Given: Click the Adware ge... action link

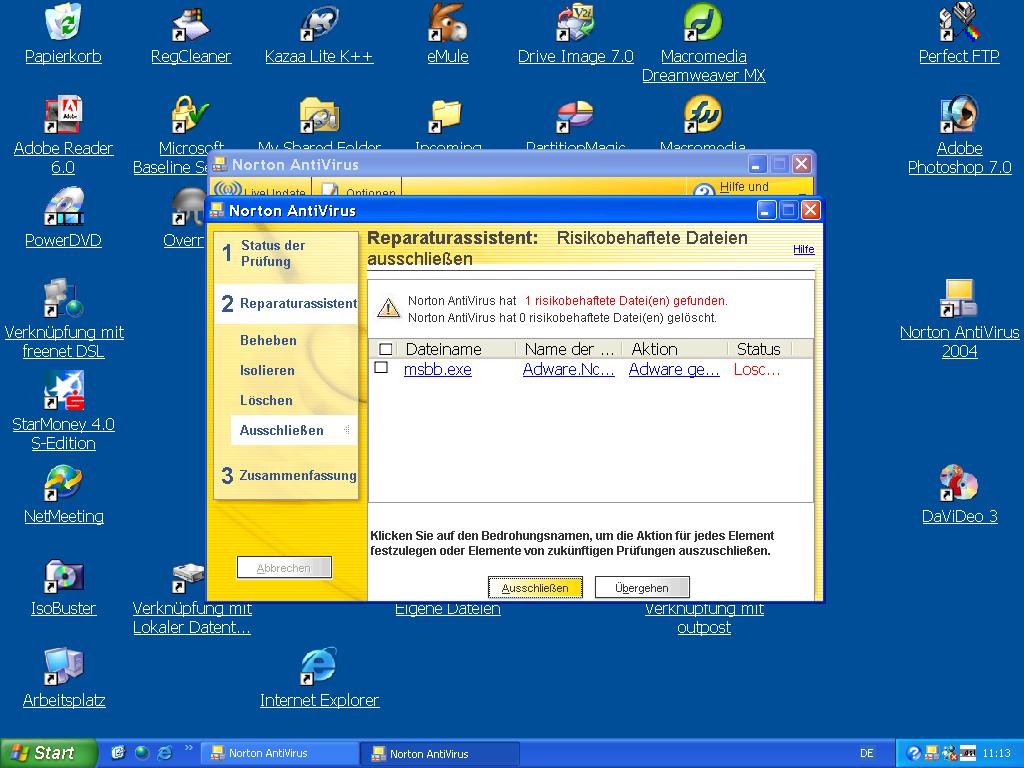Looking at the screenshot, I should (x=674, y=370).
